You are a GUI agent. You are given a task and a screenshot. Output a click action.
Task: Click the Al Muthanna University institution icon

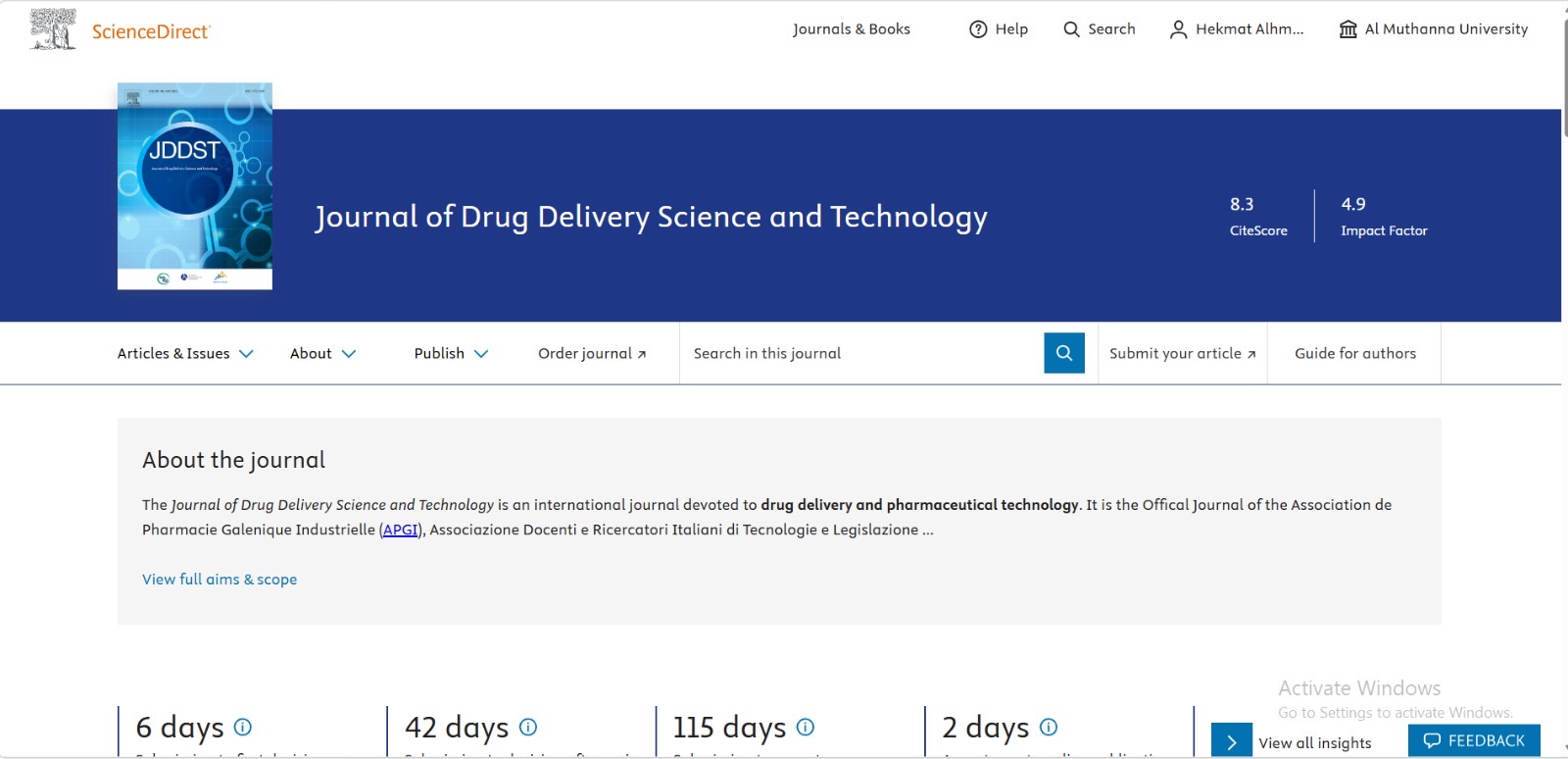pos(1348,29)
